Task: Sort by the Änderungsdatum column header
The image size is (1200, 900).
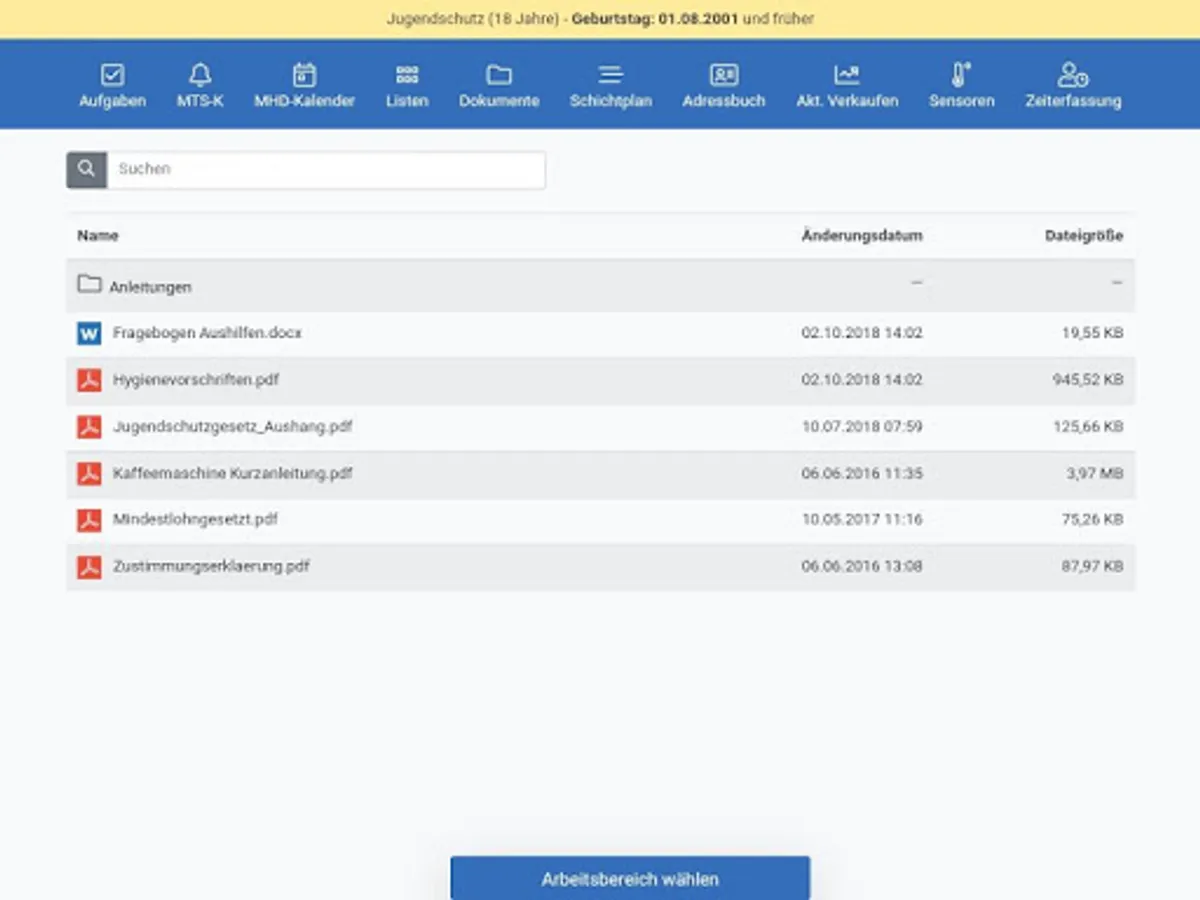Action: point(861,236)
